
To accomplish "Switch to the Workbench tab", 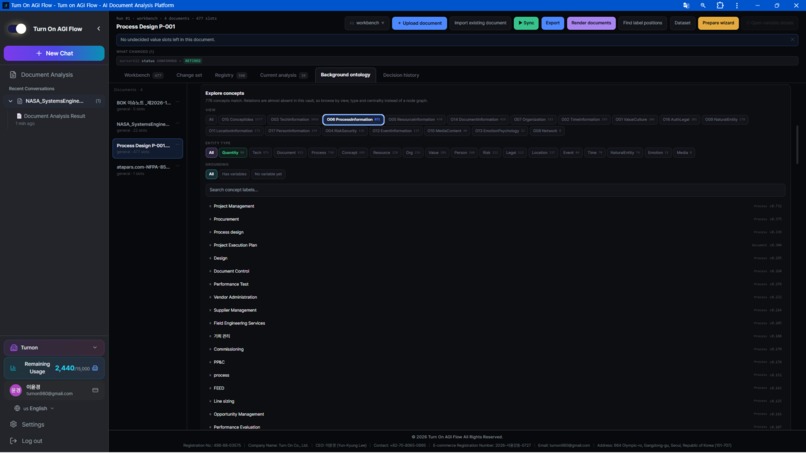I will point(143,75).
